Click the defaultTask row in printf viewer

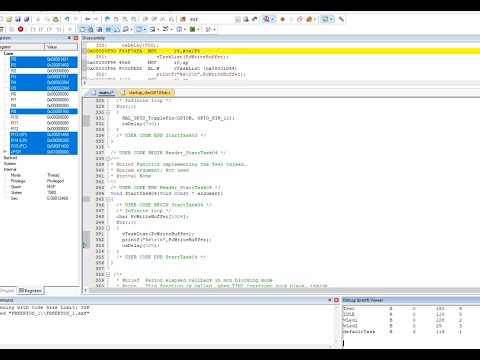pos(402,332)
